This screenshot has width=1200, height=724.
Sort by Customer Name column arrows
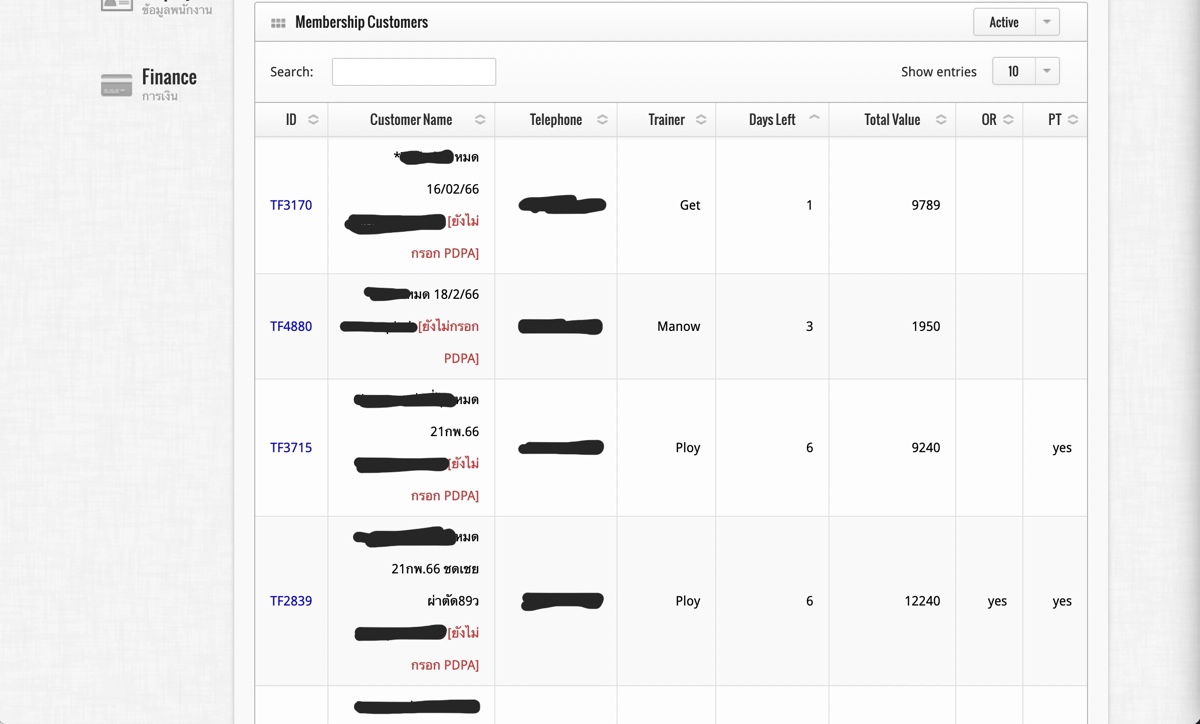tap(480, 120)
